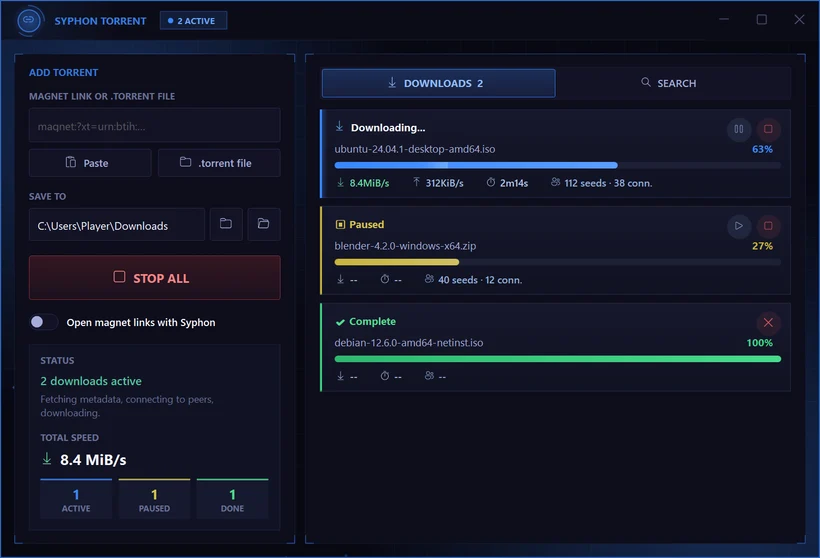Remove the completed debian-12.6.0 torrent
This screenshot has height=558, width=820.
[768, 323]
